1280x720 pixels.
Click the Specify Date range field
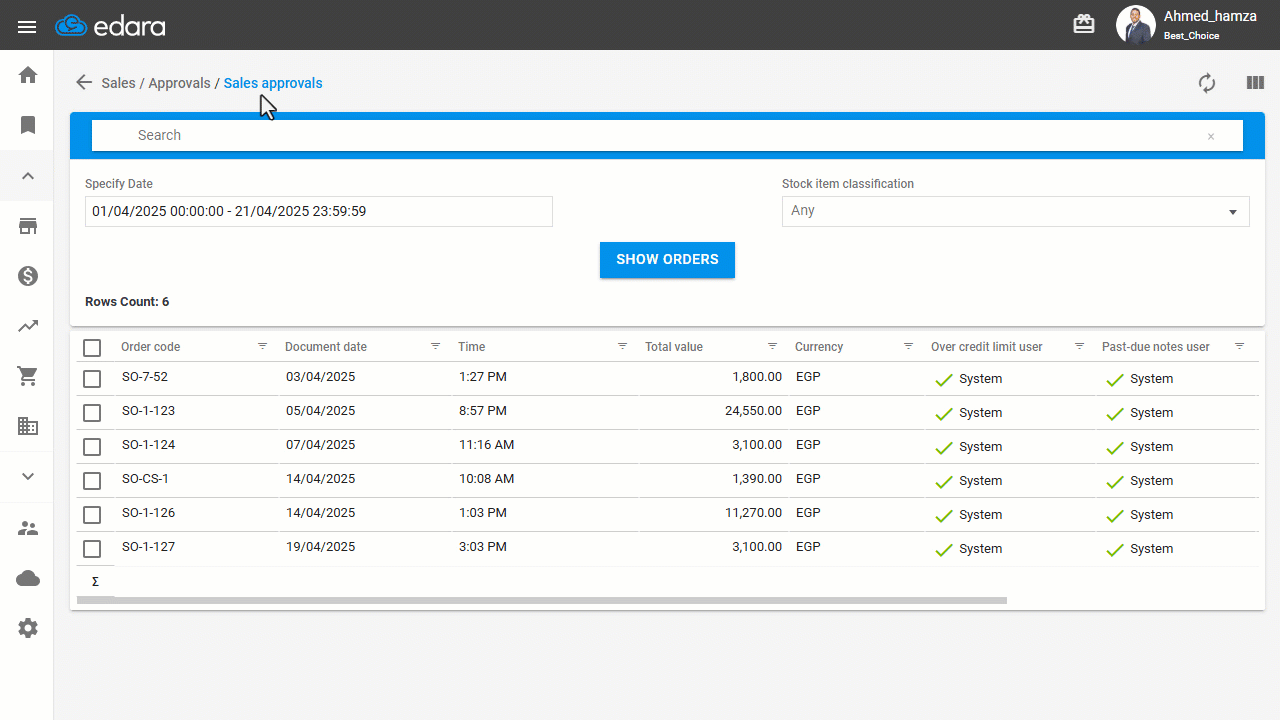[319, 211]
